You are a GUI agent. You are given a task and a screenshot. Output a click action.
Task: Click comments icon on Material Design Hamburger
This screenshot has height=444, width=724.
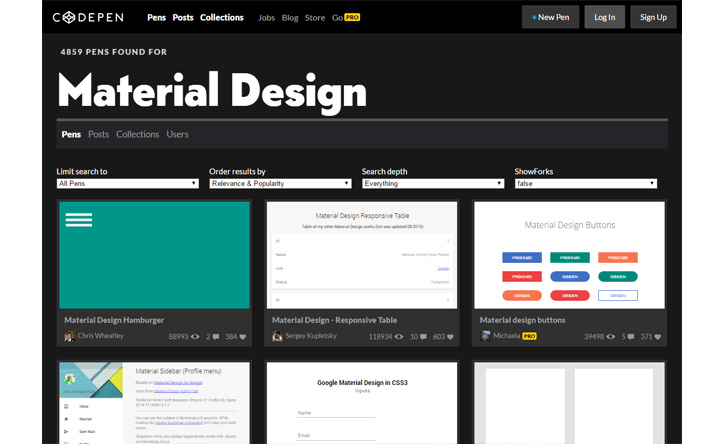tap(216, 337)
